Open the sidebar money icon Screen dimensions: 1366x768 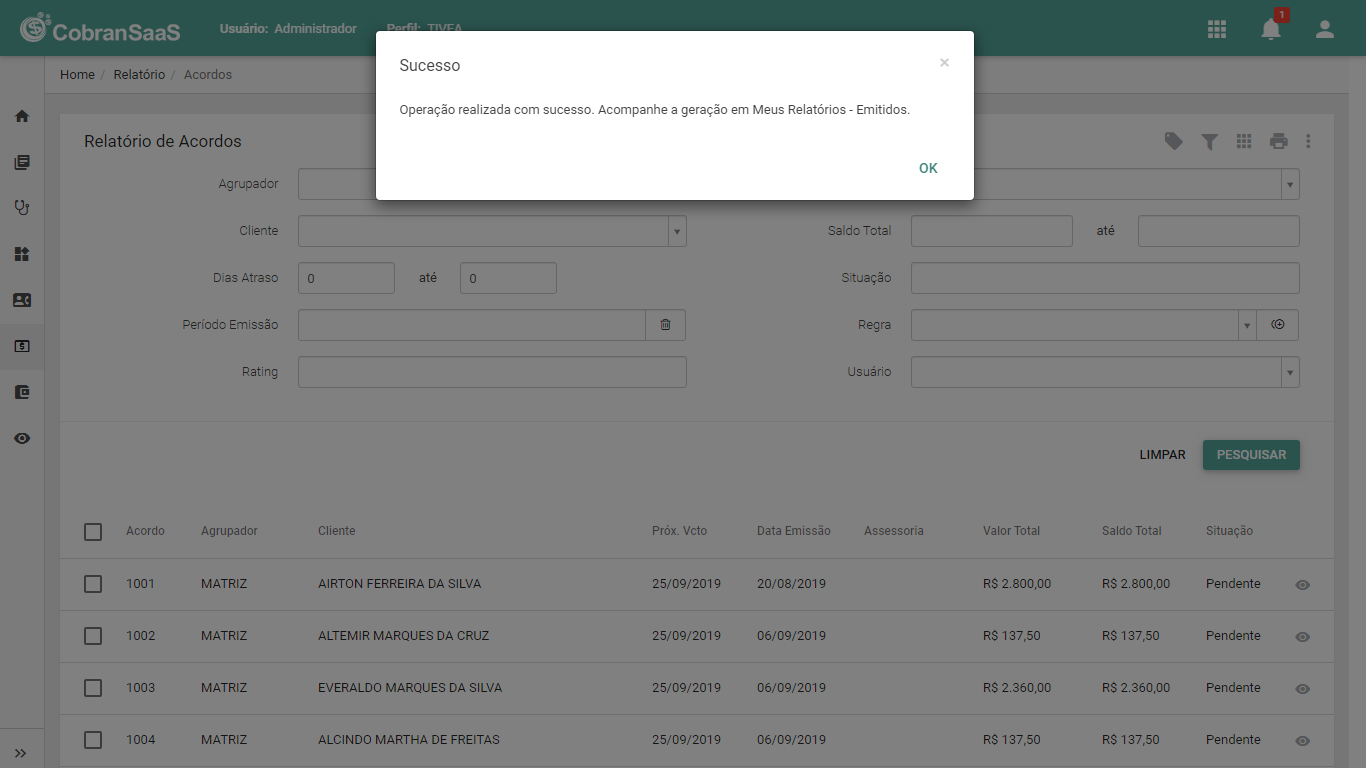(x=22, y=346)
